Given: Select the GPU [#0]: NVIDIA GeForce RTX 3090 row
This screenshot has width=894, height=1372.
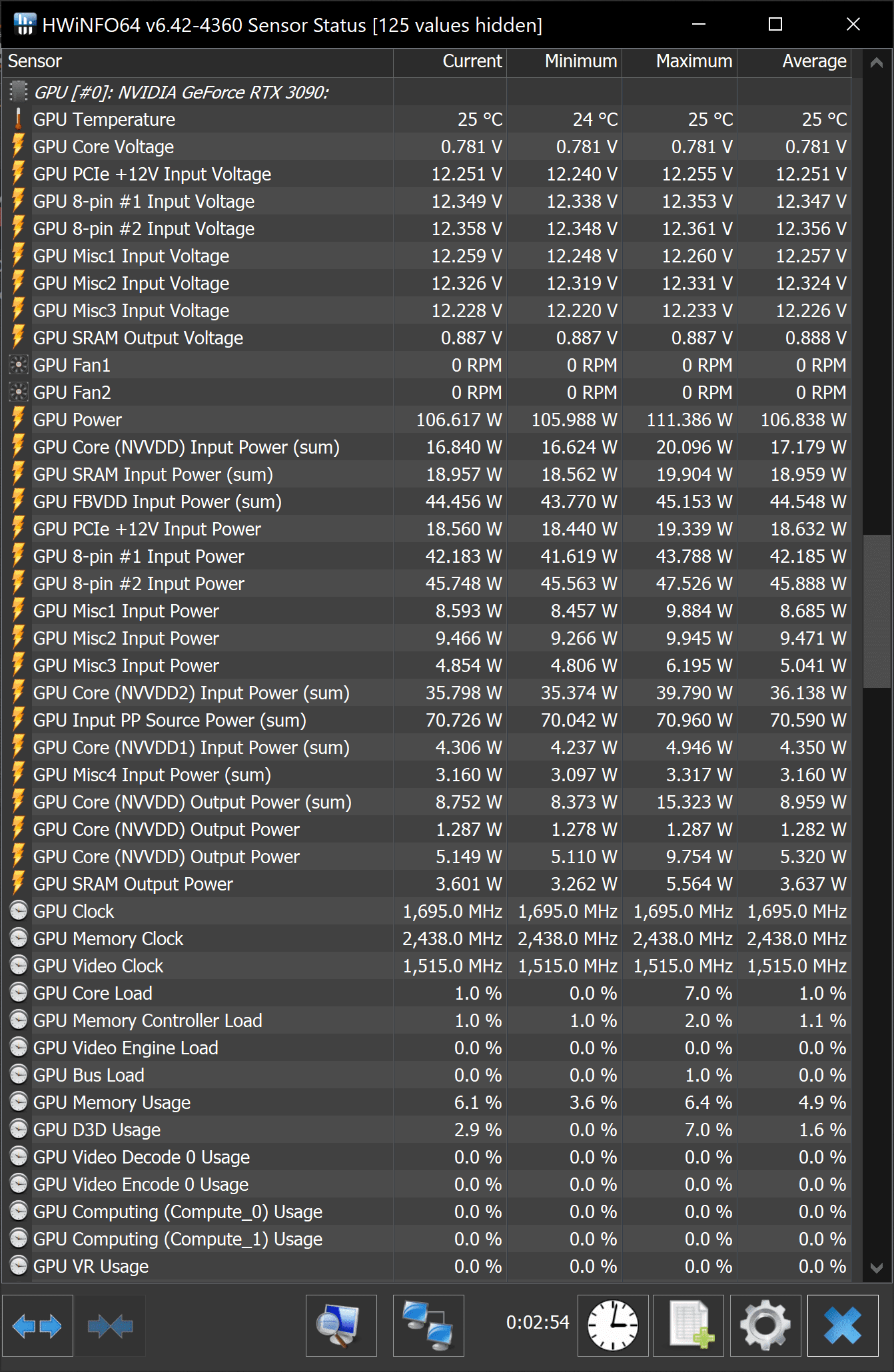Looking at the screenshot, I should pyautogui.click(x=426, y=92).
